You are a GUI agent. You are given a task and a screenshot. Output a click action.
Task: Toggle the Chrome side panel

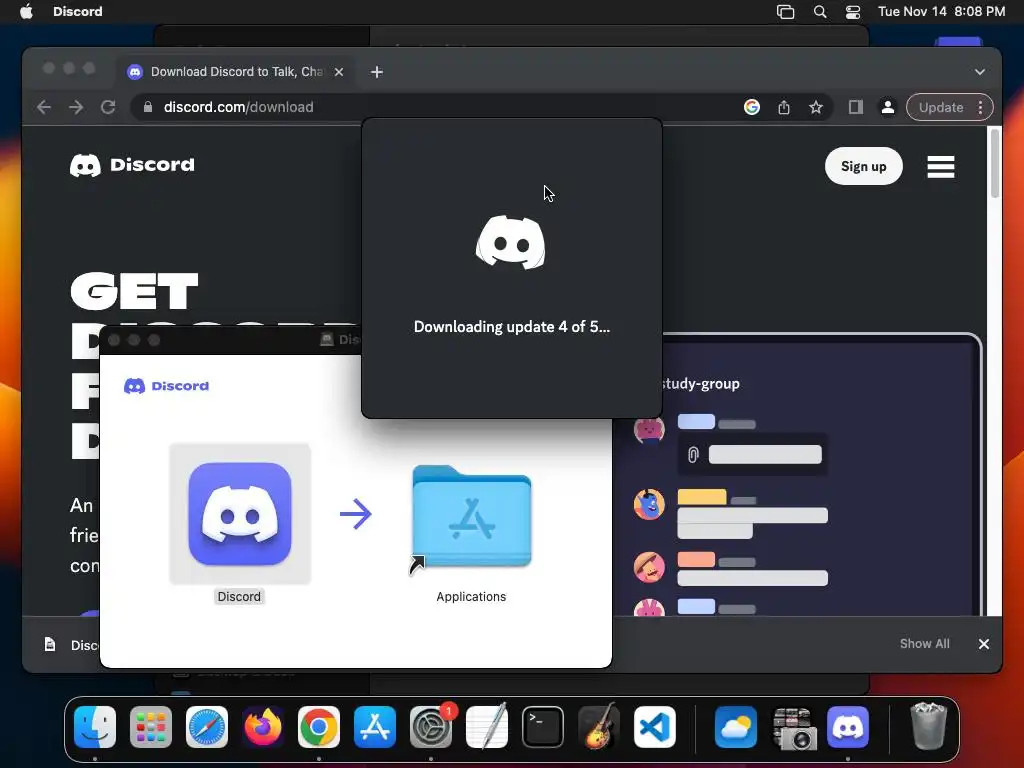click(x=856, y=107)
